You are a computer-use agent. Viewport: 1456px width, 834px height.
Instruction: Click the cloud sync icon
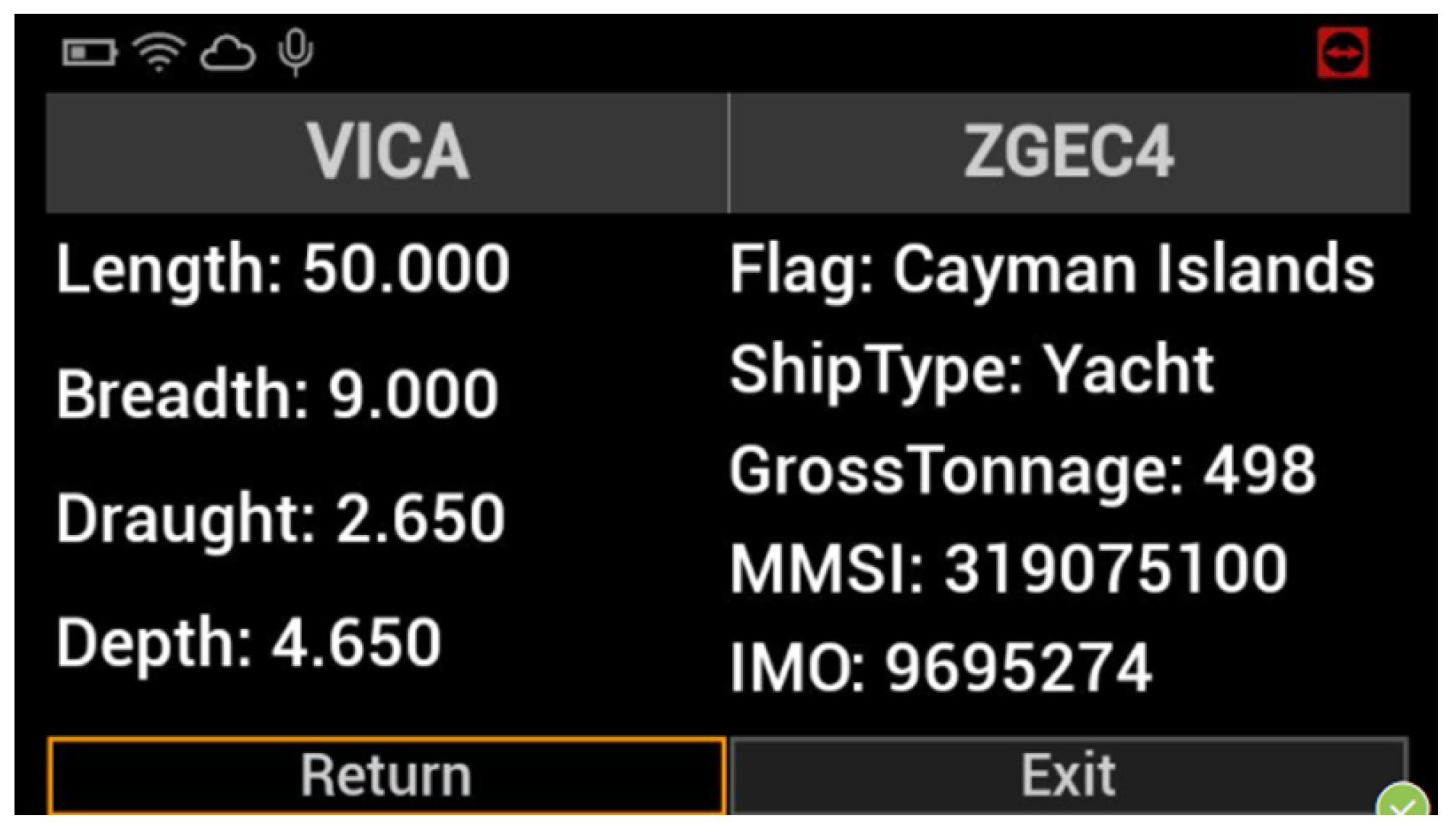coord(227,54)
